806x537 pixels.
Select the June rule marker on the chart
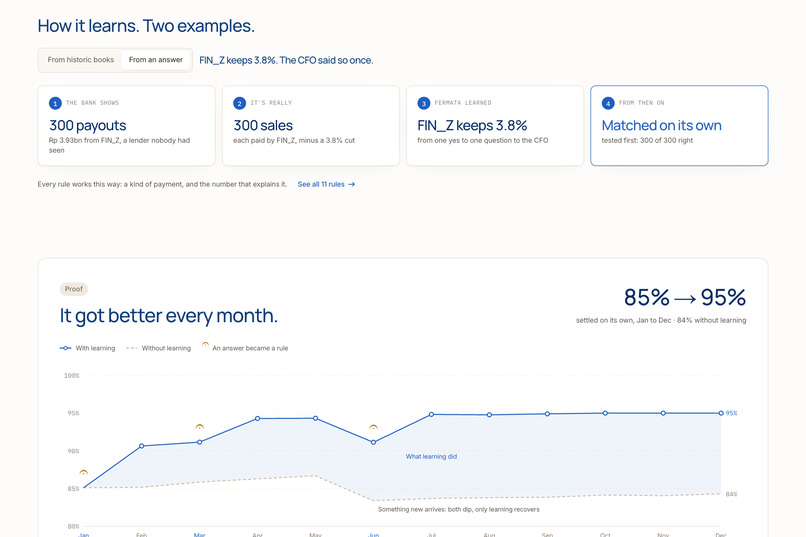pos(373,428)
